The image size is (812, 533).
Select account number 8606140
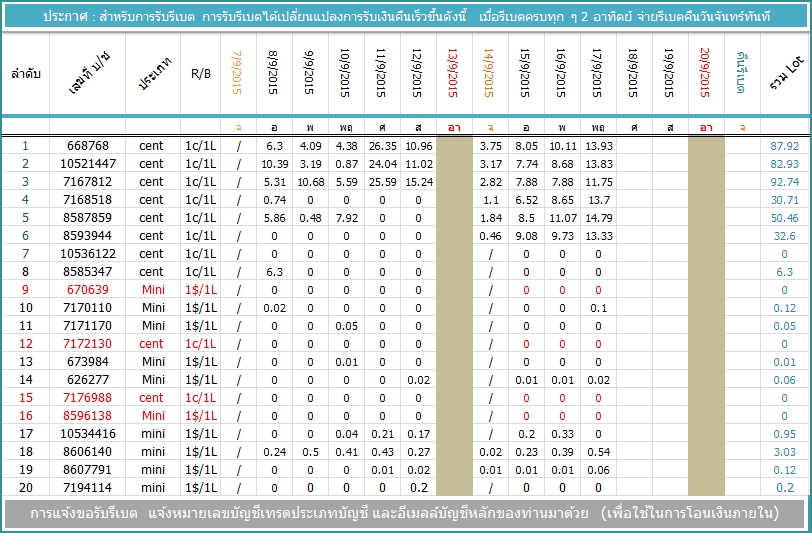pyautogui.click(x=88, y=452)
